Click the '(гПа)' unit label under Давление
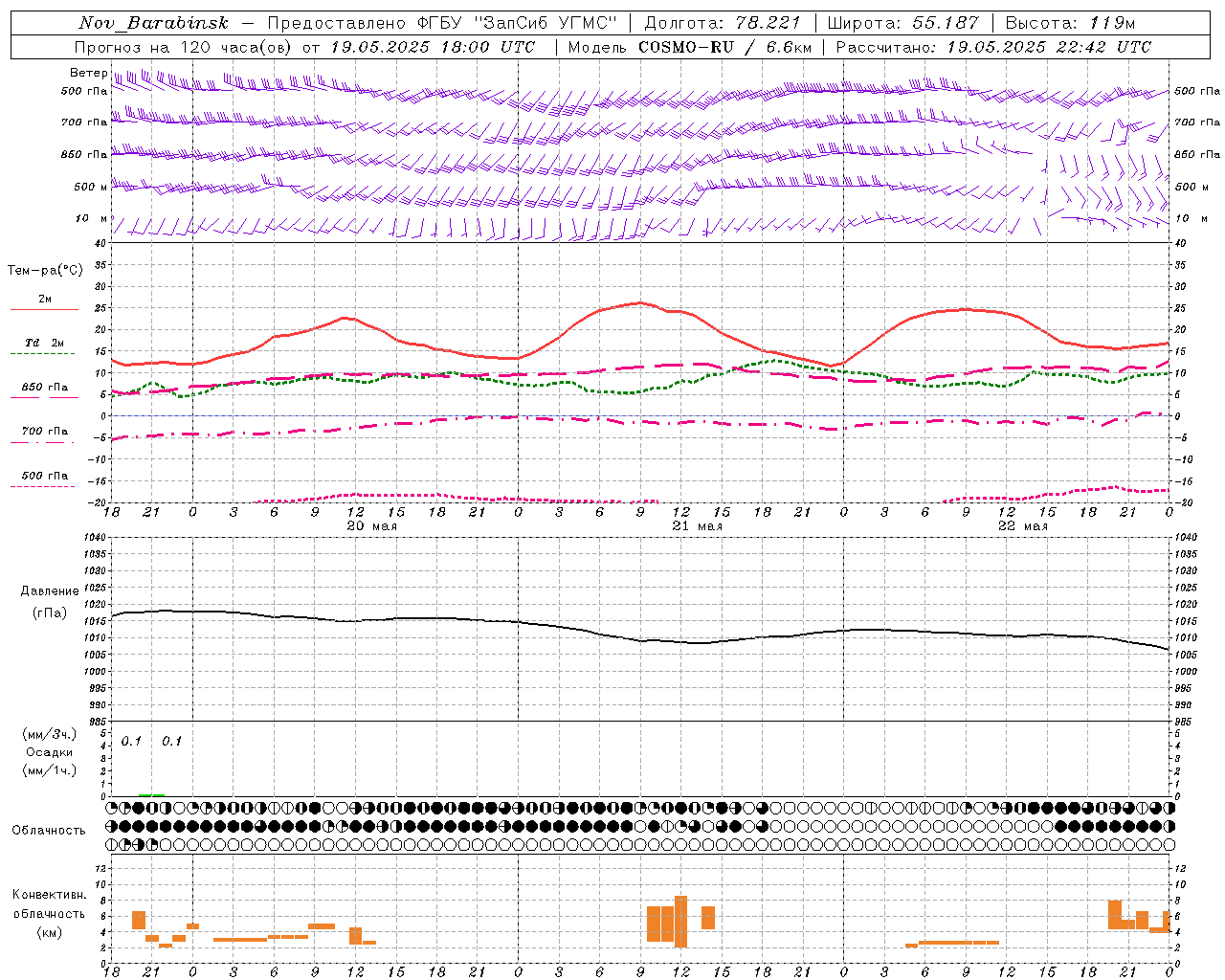The image size is (1225, 980). (49, 612)
